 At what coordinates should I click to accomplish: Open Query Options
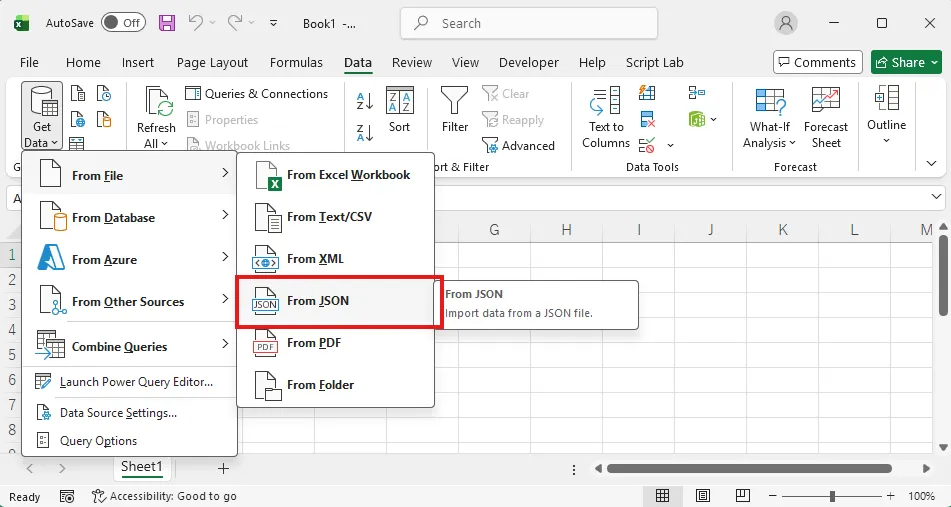129,441
